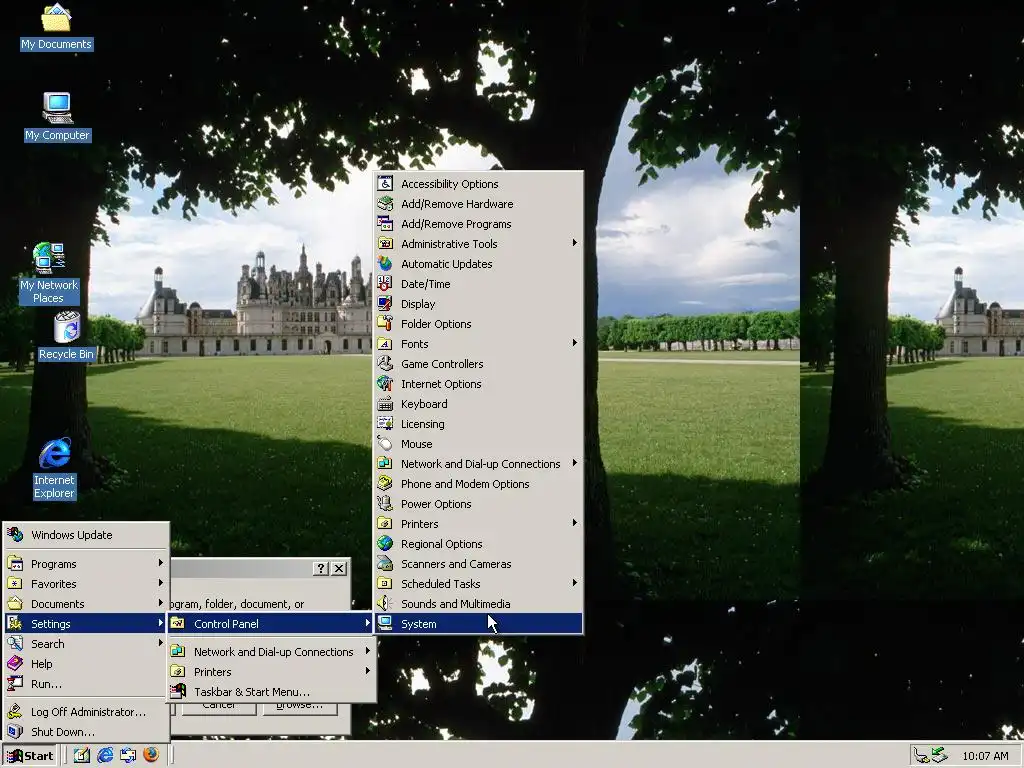The image size is (1024, 768).
Task: Expand the Printers arrow in Control Panel list
Action: 575,523
